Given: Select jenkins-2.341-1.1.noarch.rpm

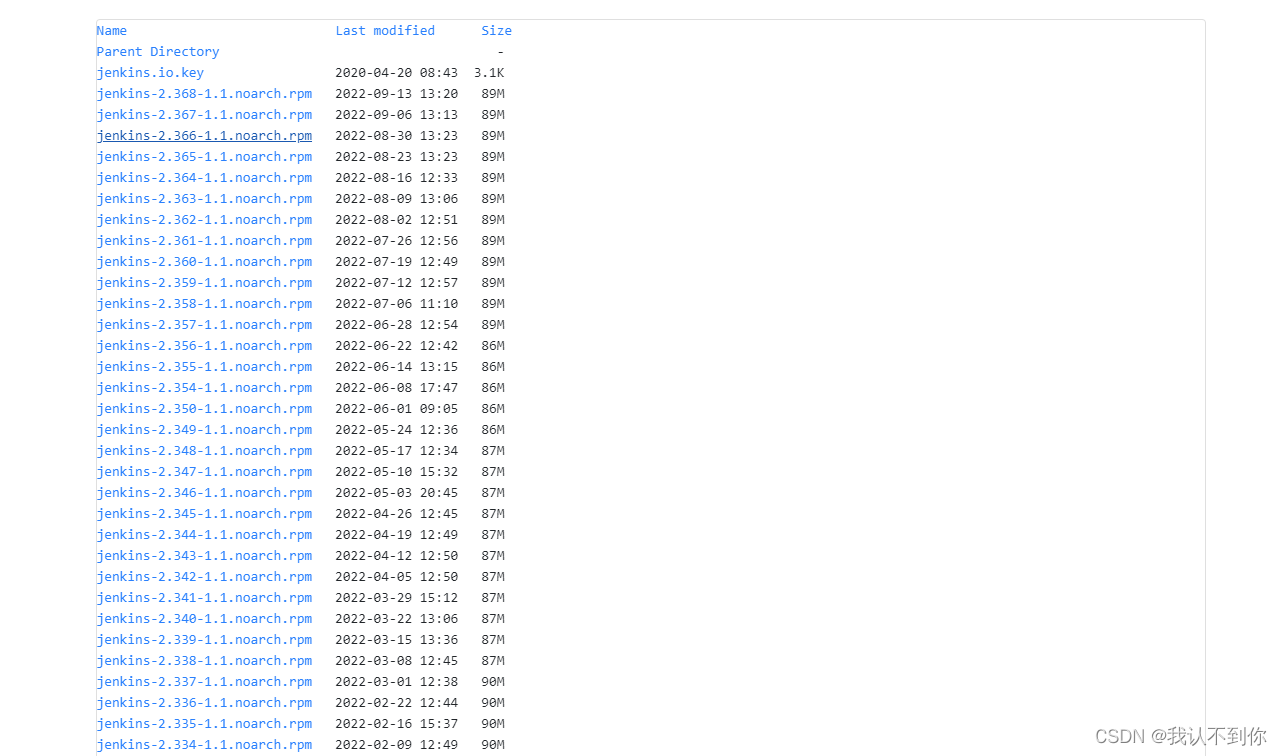Looking at the screenshot, I should (204, 598).
